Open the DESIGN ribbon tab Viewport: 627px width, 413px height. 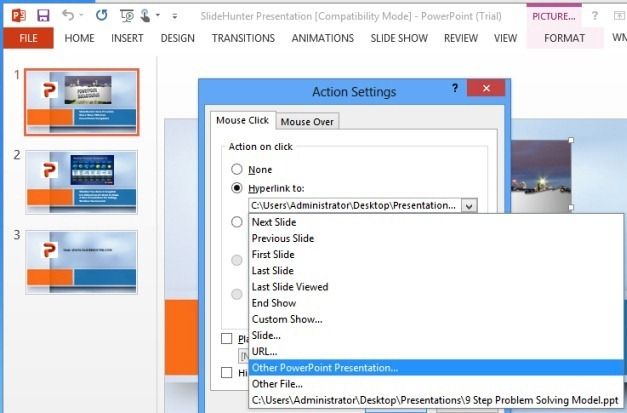click(178, 38)
